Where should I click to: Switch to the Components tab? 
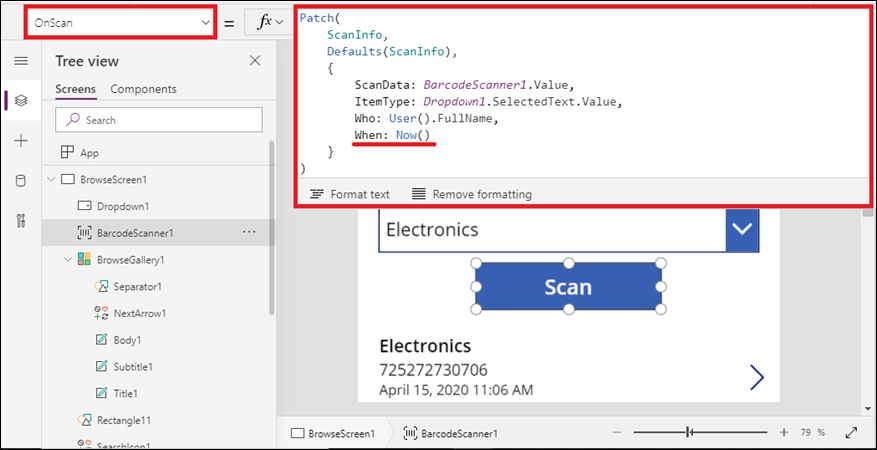click(x=143, y=89)
